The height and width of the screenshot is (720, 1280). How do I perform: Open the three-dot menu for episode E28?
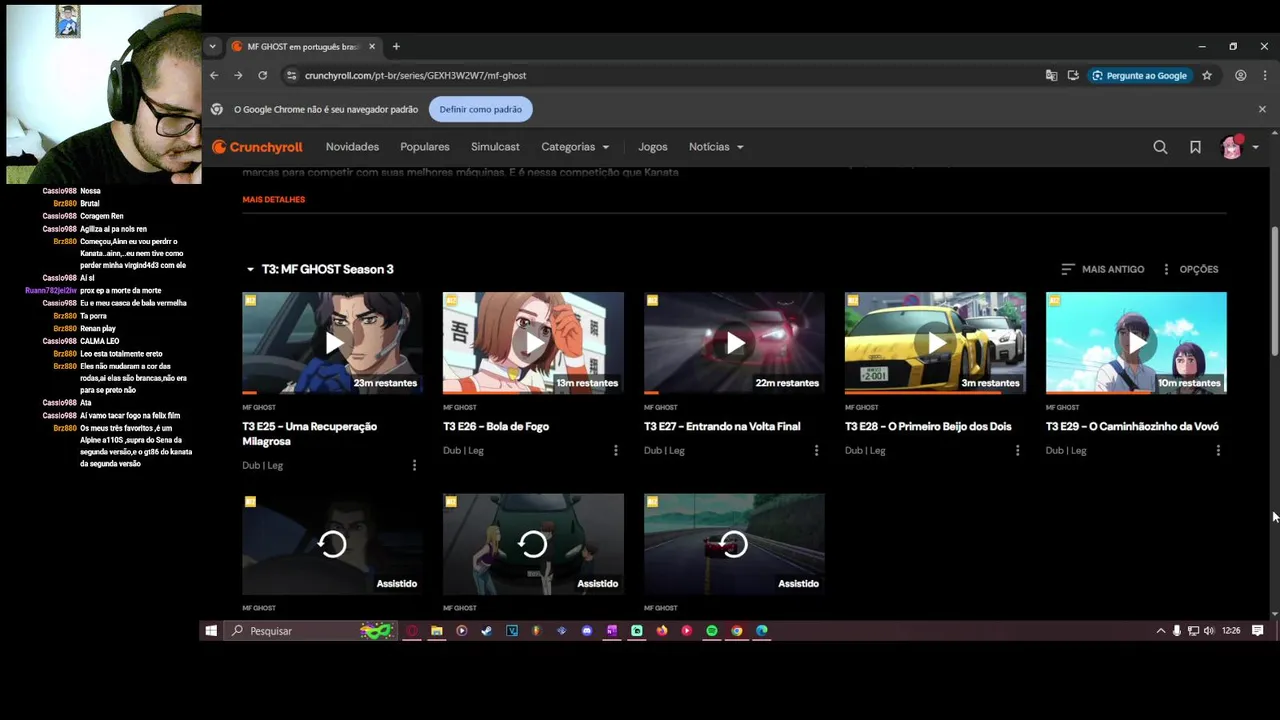coord(1017,450)
